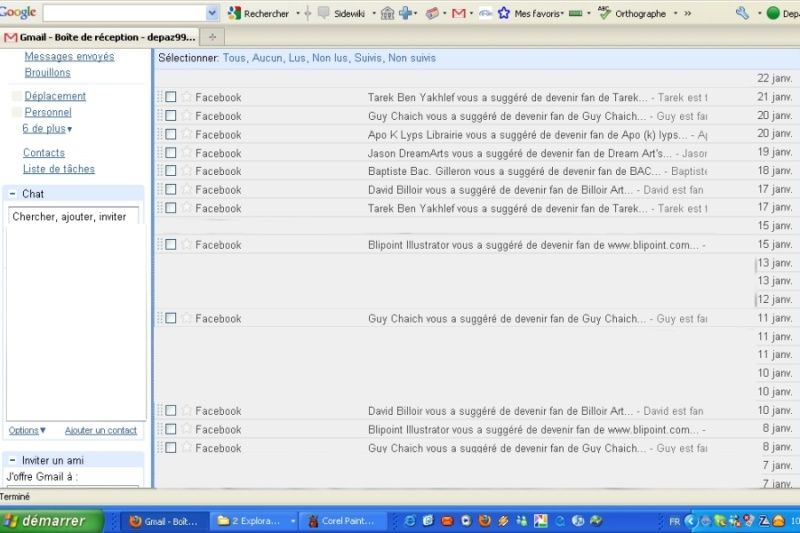Viewport: 800px width, 533px height.
Task: Check the Tarek Ben Yakhlef email of 21 janv.
Action: tap(170, 97)
